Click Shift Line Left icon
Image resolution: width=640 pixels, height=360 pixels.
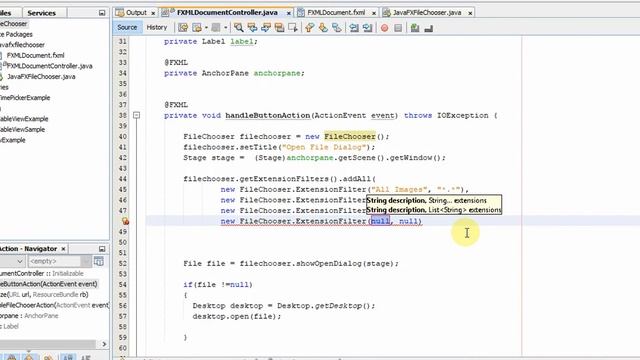click(353, 27)
